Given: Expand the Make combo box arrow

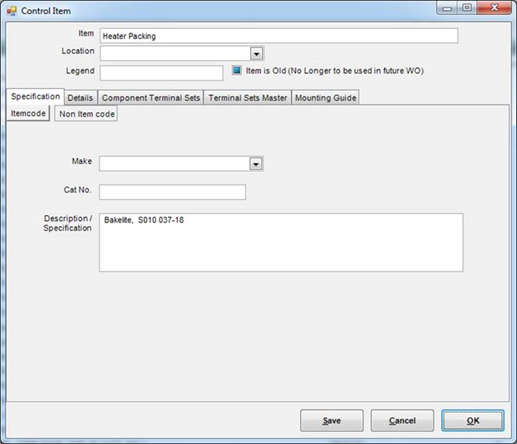Looking at the screenshot, I should click(256, 164).
